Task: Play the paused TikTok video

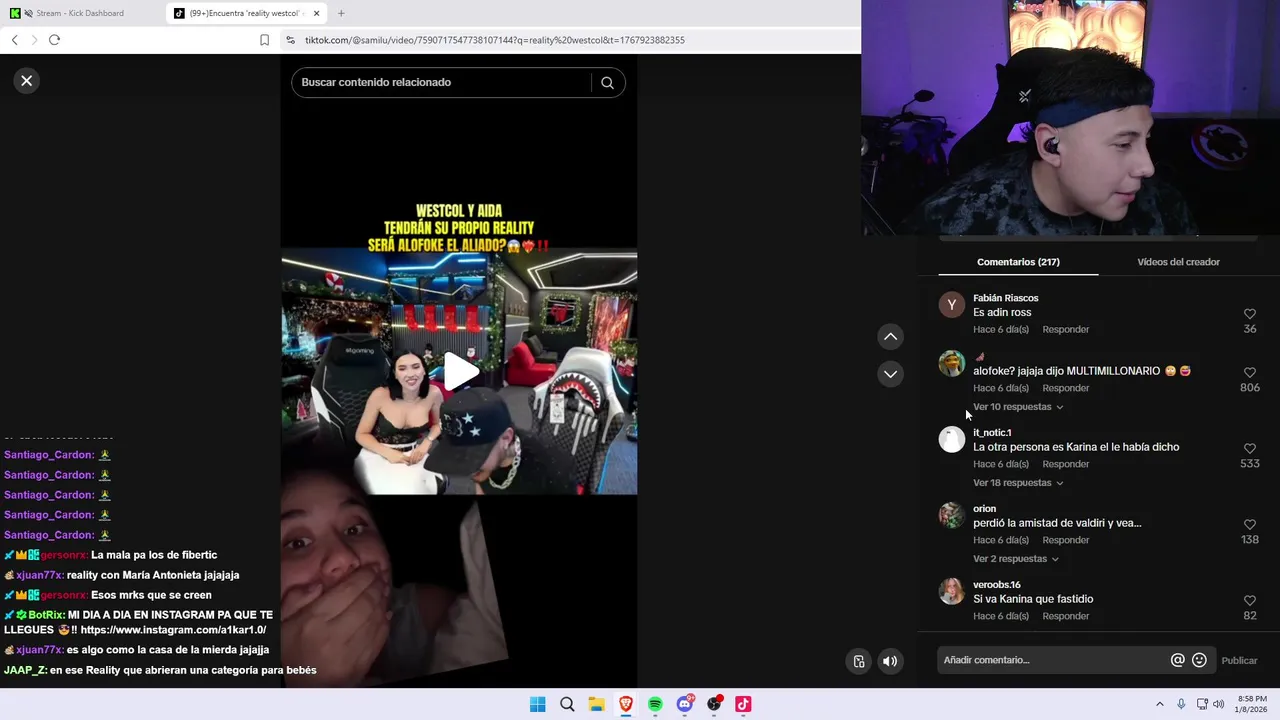Action: pyautogui.click(x=459, y=371)
